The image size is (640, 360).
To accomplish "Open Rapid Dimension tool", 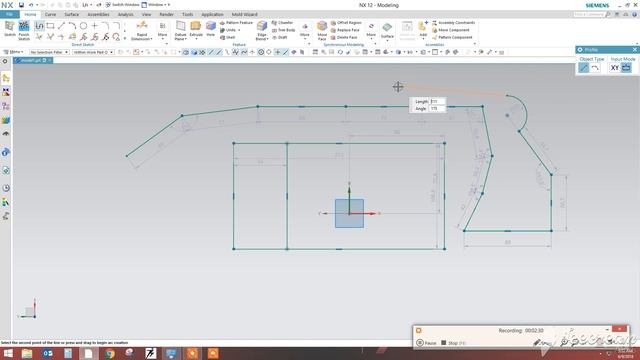I will point(142,30).
